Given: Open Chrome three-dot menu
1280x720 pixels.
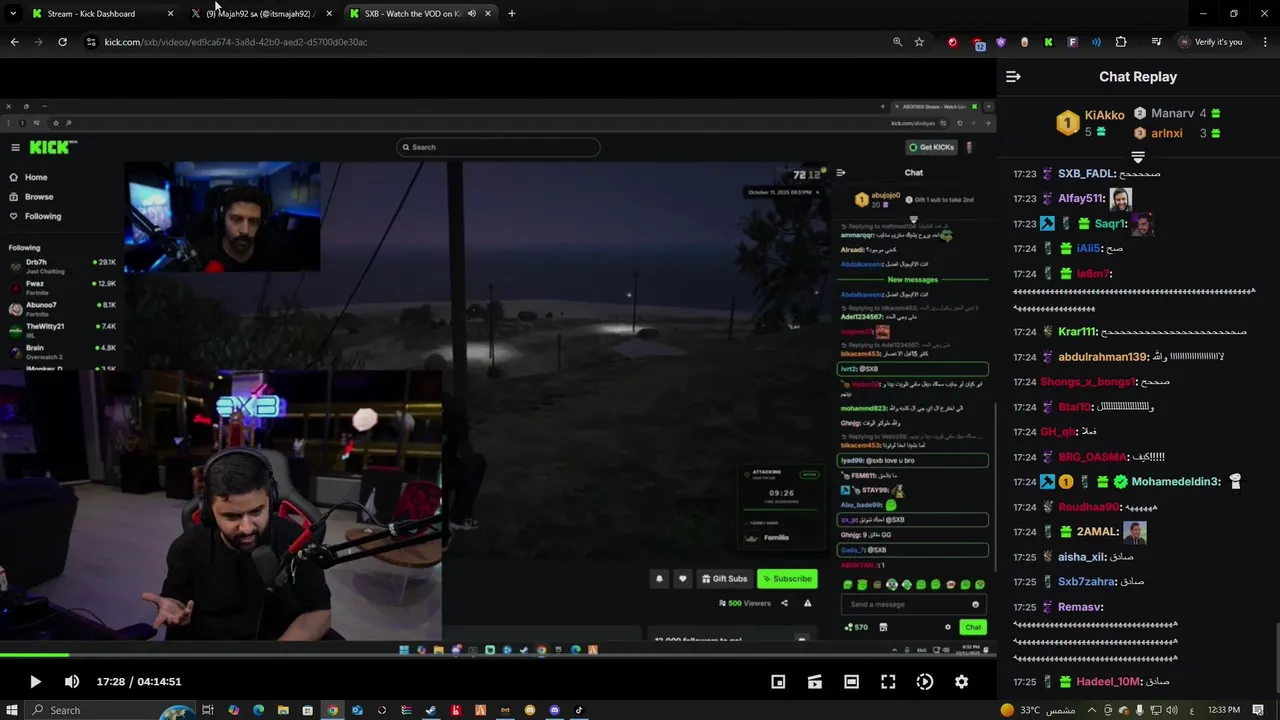Looking at the screenshot, I should click(1263, 42).
